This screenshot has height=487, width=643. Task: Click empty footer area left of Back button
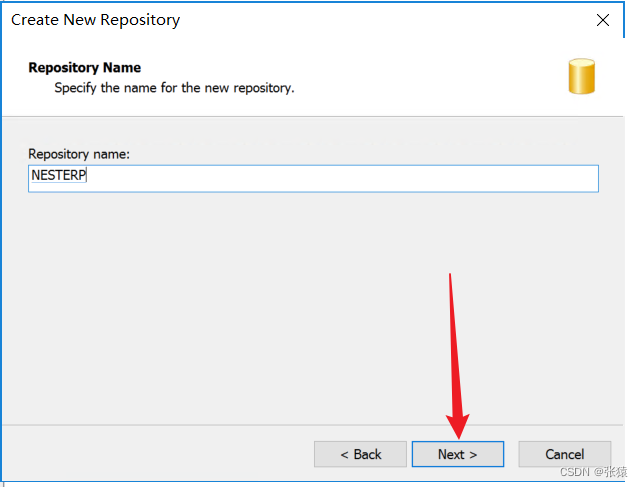[x=150, y=454]
